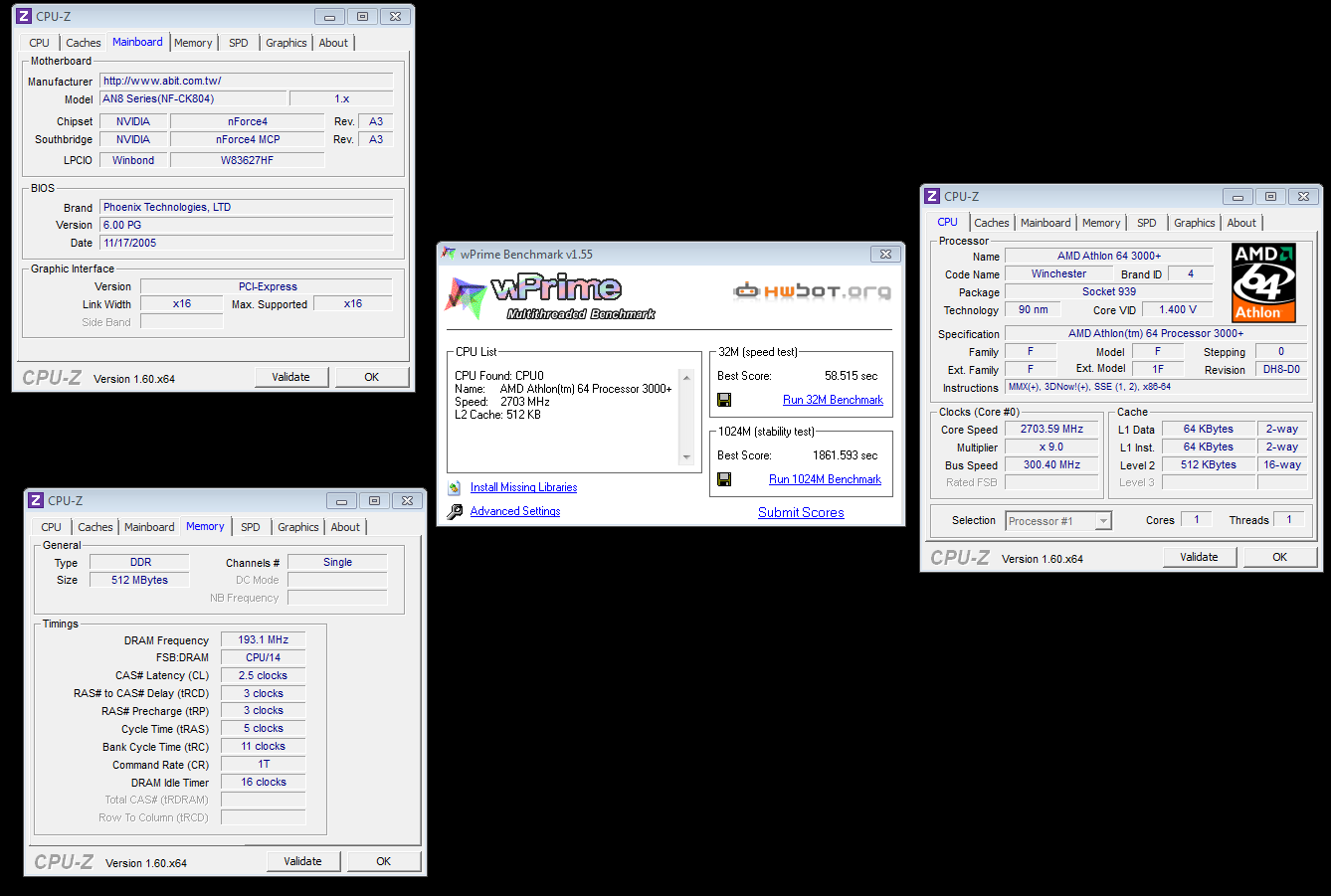Click the Install Missing Libraries icon in wPrime

click(455, 487)
